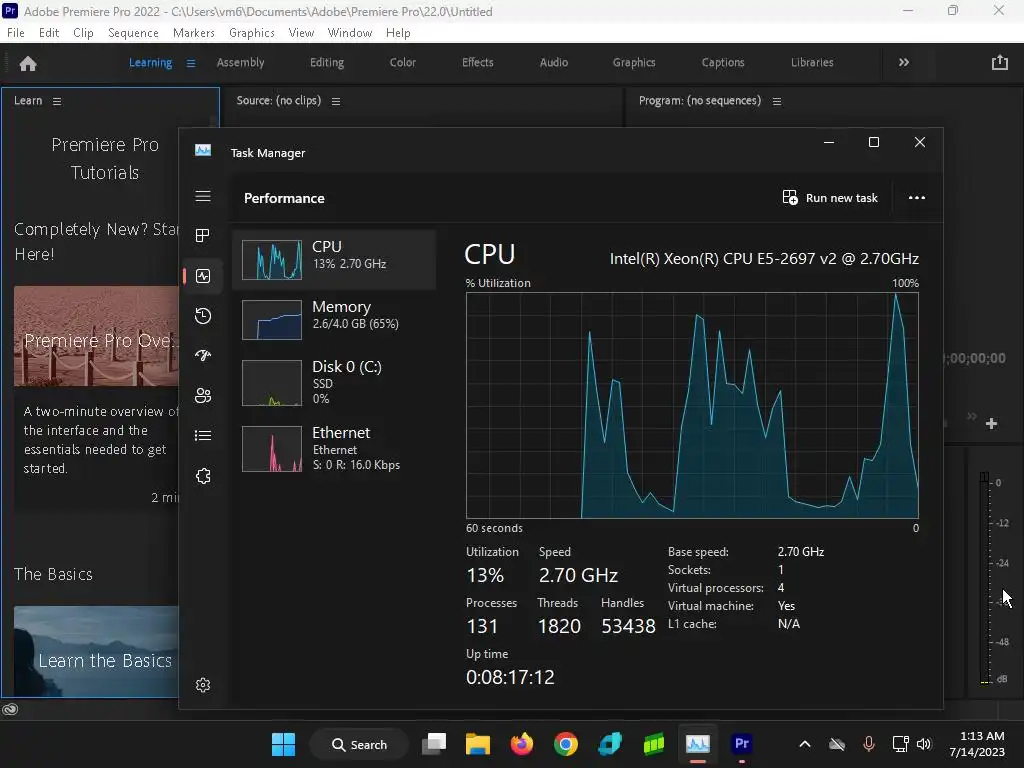The width and height of the screenshot is (1024, 768).
Task: Launch Firefox from taskbar
Action: pos(521,744)
